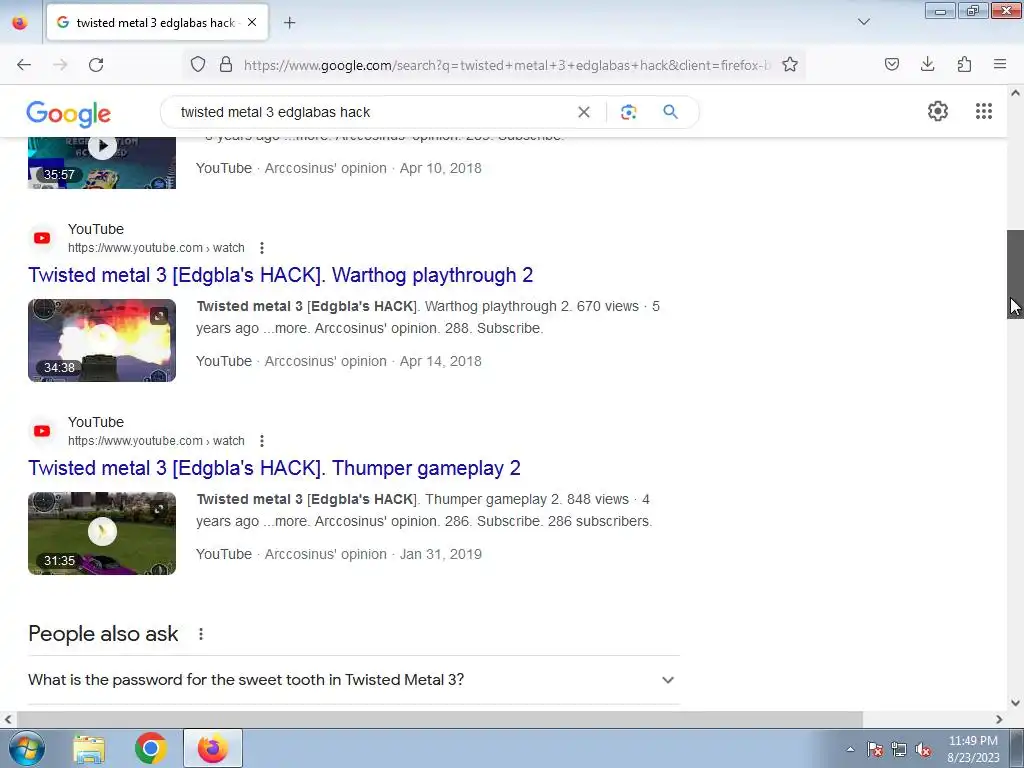1024x768 pixels.
Task: Click Firefox taskbar button
Action: (212, 748)
